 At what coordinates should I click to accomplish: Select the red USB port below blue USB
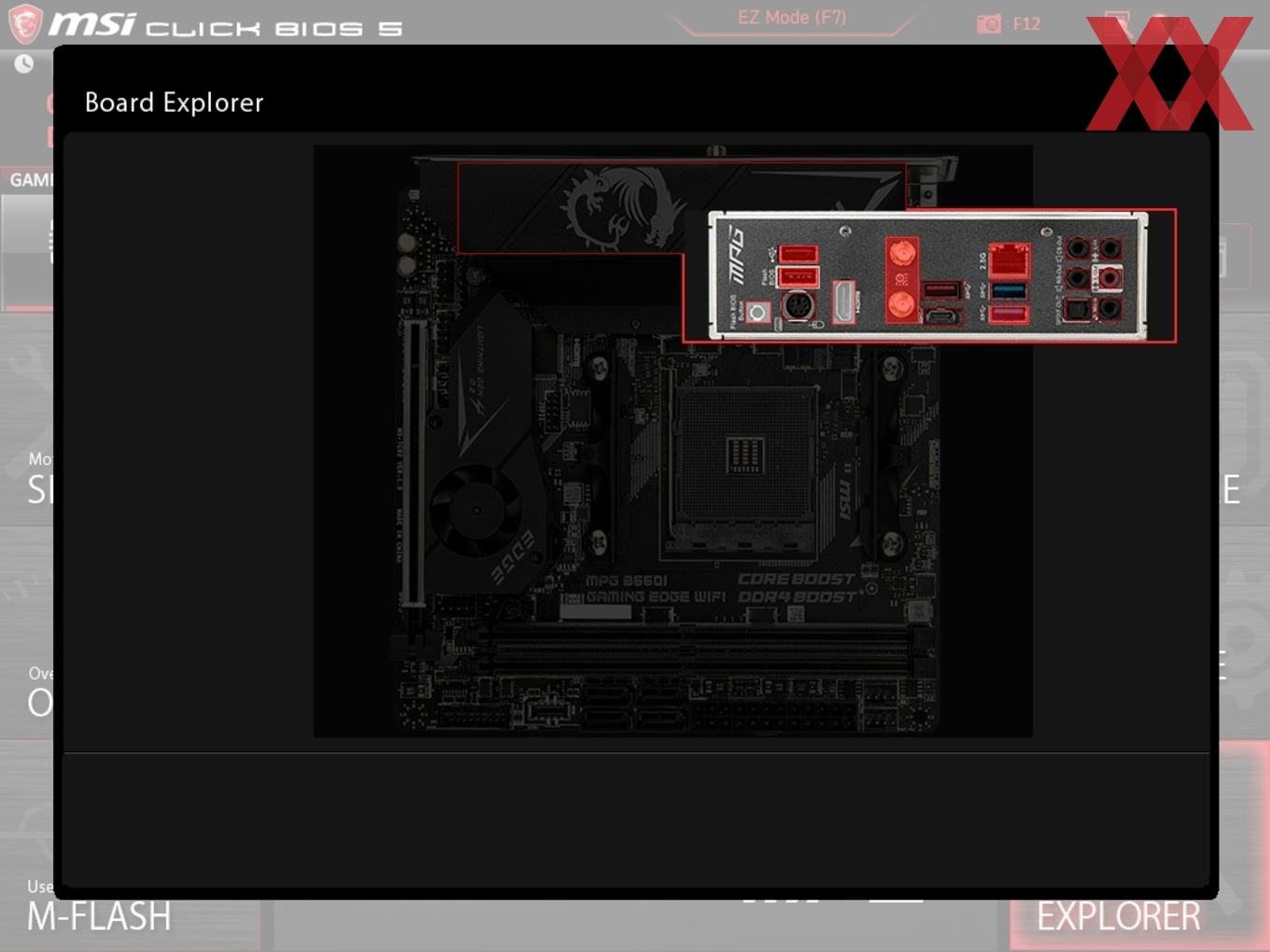coord(1009,314)
